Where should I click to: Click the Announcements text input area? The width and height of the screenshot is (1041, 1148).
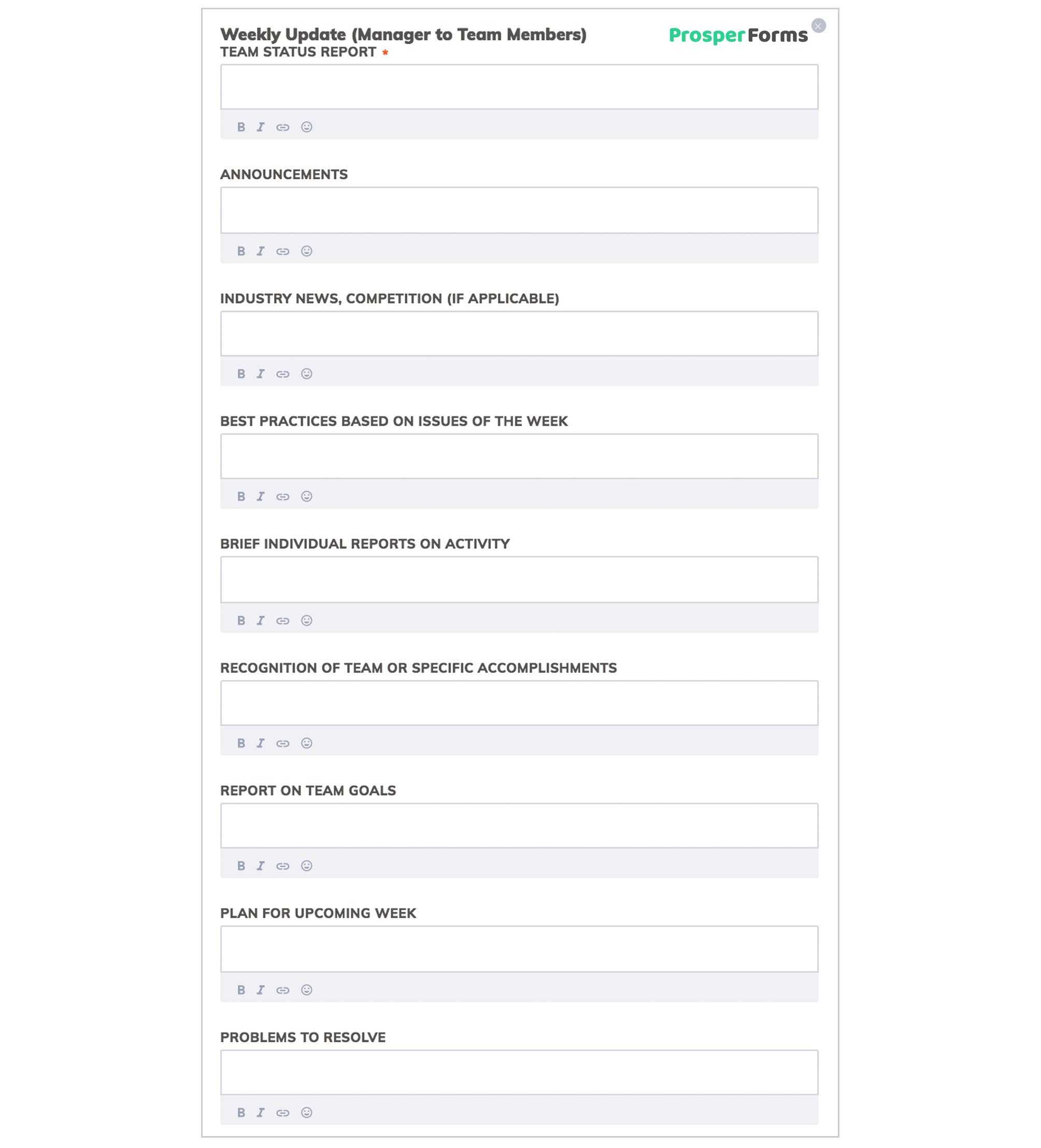[518, 209]
